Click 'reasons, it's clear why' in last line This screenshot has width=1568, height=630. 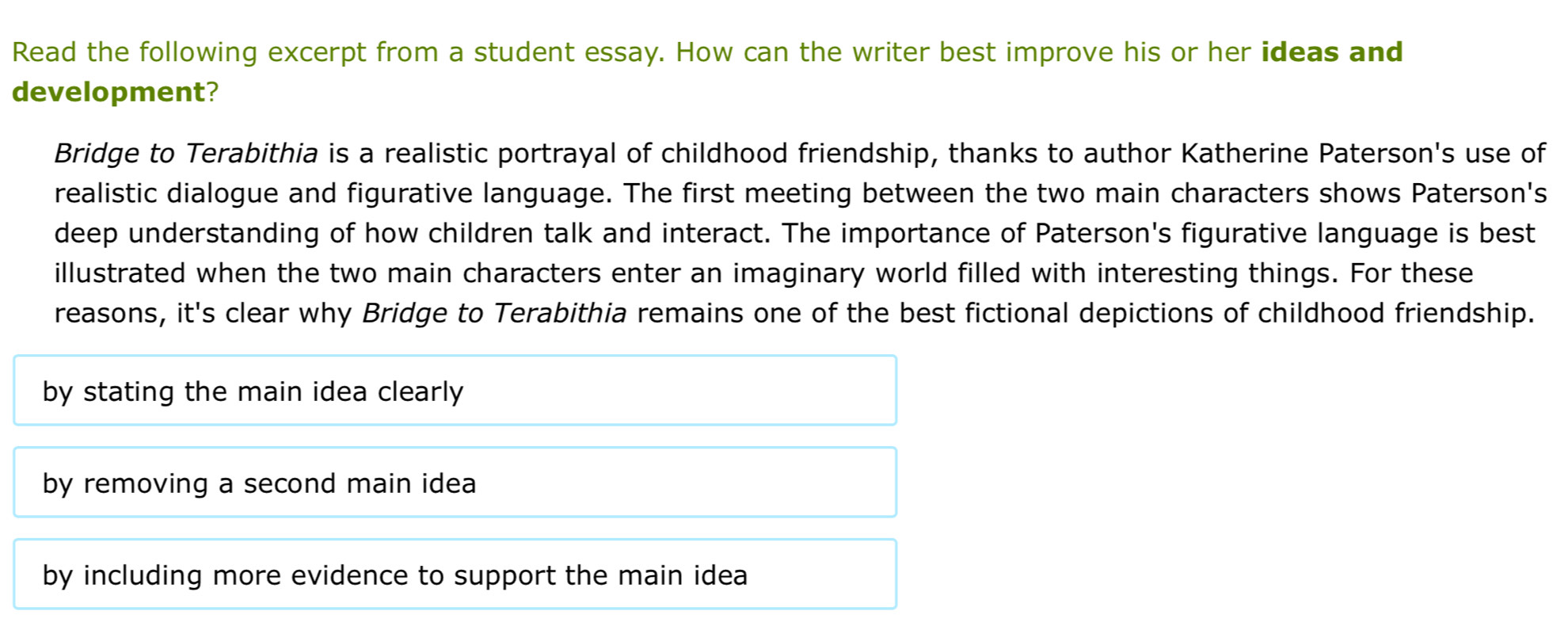click(x=202, y=313)
